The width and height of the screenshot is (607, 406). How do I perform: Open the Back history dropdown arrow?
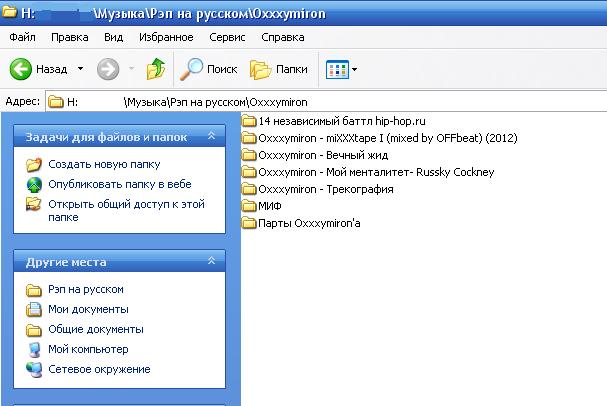click(x=80, y=69)
